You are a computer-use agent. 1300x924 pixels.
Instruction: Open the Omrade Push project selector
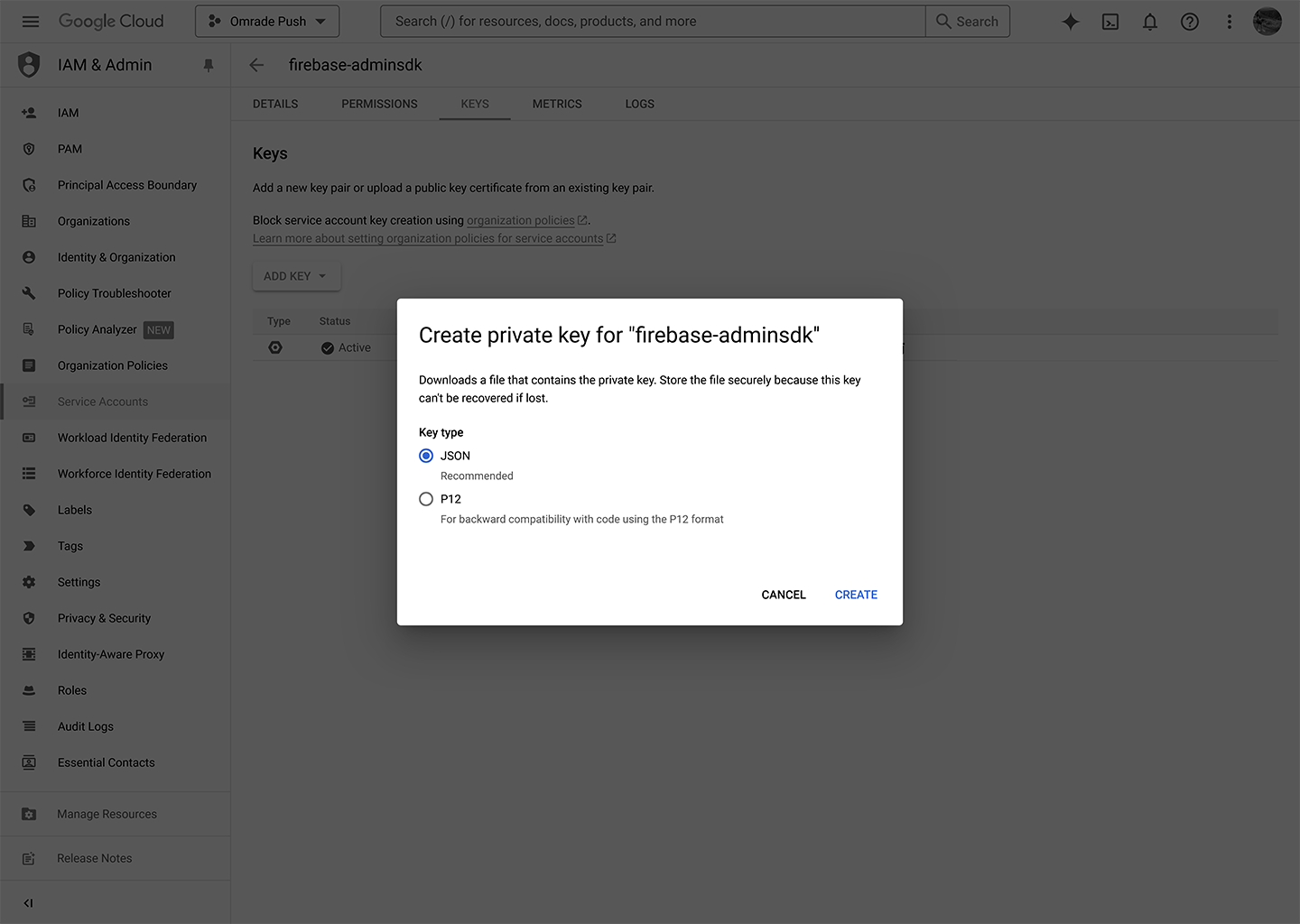[267, 22]
